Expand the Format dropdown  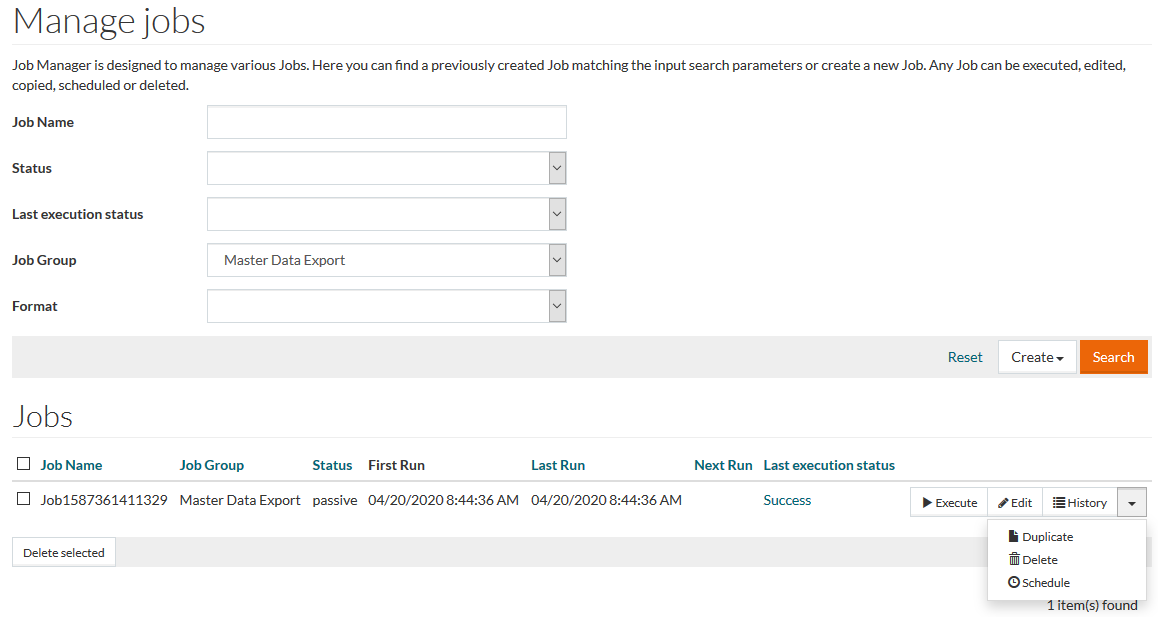[x=557, y=306]
